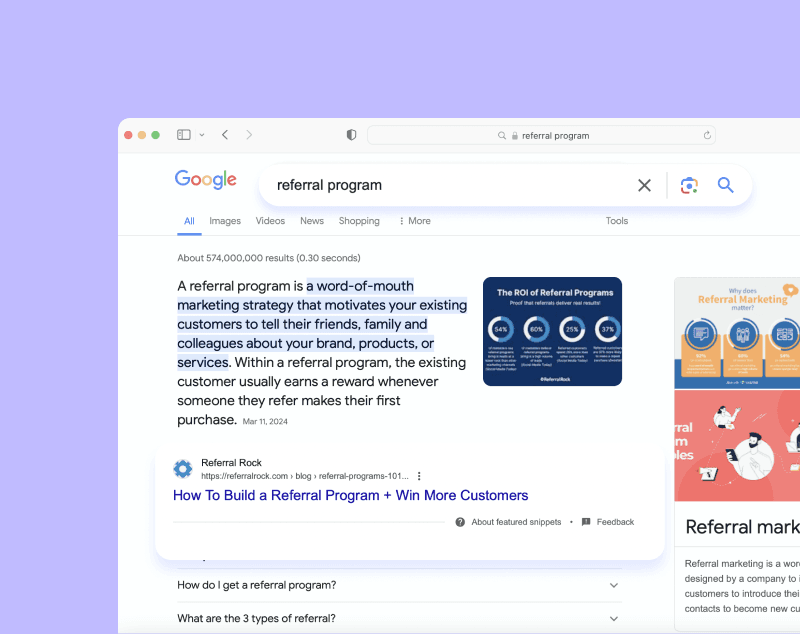Click the browser forward arrow
Viewport: 800px width, 634px height.
point(249,135)
